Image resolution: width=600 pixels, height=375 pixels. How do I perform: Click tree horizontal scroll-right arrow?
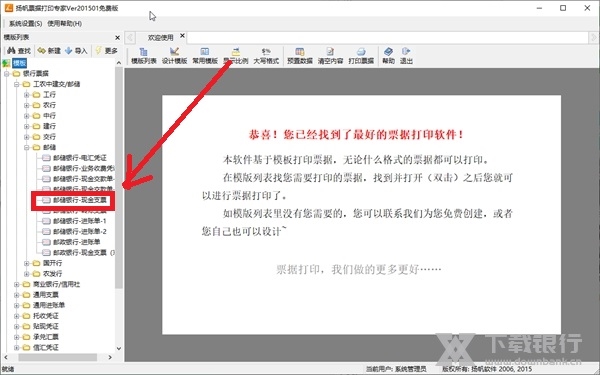coord(110,357)
